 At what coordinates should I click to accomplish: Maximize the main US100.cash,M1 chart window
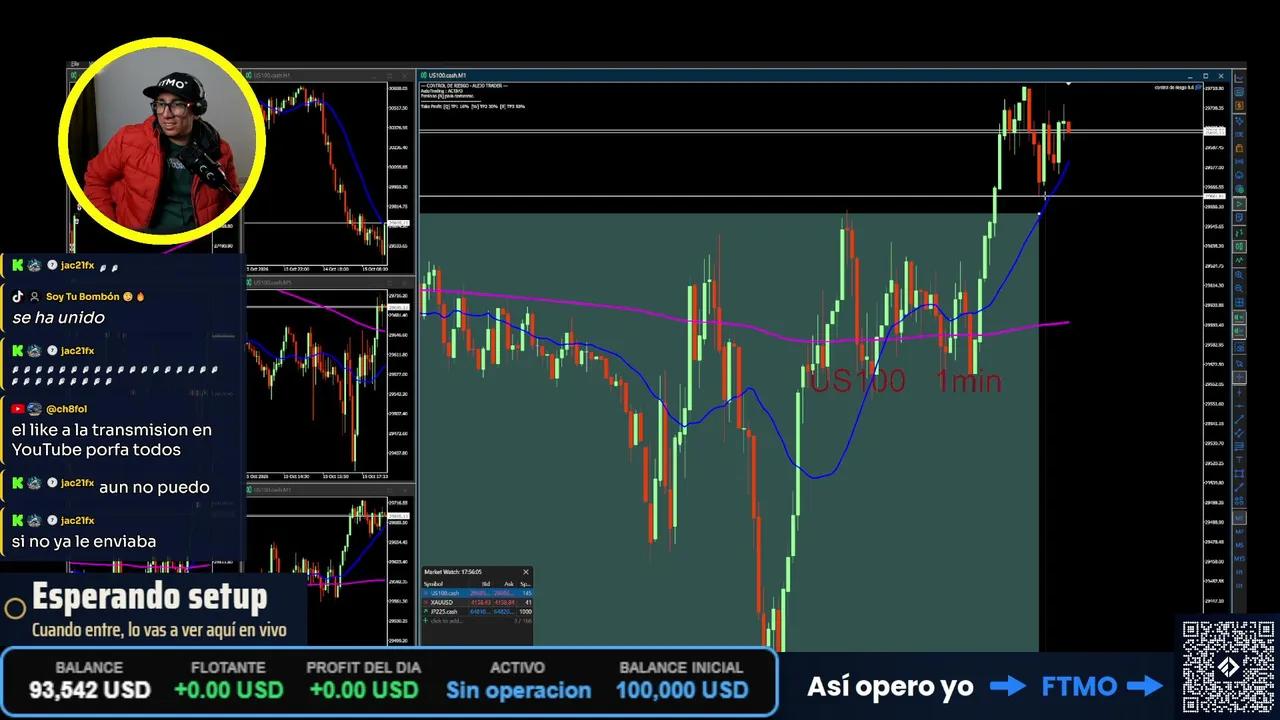[1206, 75]
